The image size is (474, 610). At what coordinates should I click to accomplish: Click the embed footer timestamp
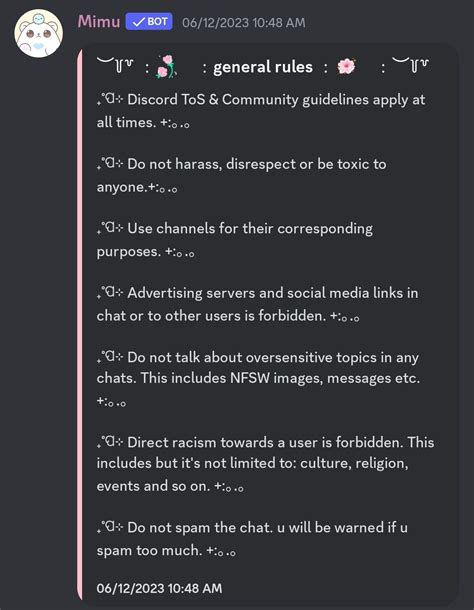[x=159, y=588]
